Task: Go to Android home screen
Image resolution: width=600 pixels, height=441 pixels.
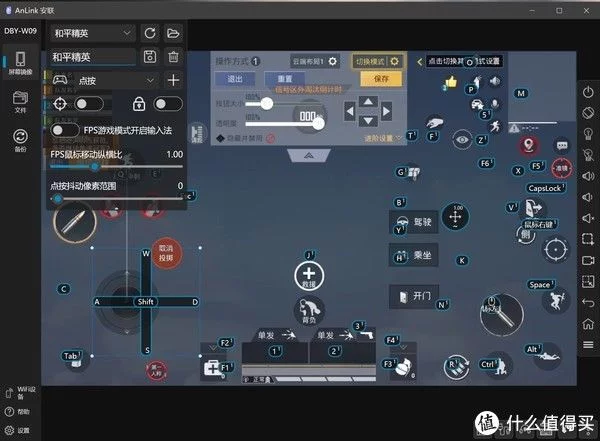Action: click(x=588, y=324)
